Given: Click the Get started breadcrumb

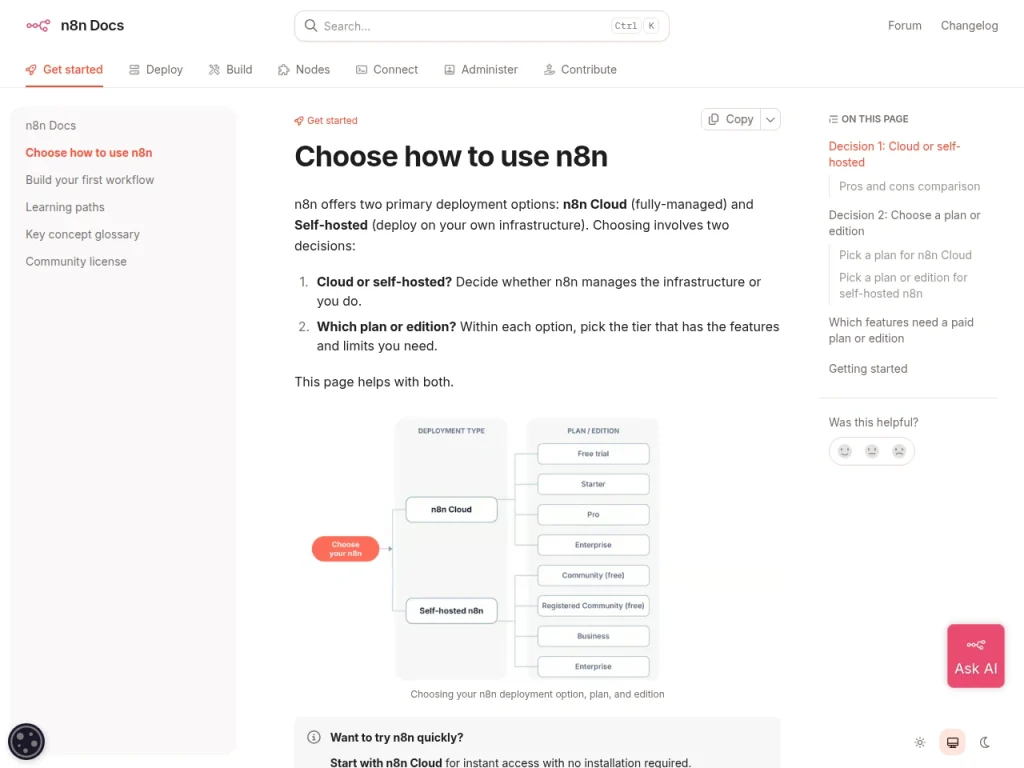Looking at the screenshot, I should 326,121.
